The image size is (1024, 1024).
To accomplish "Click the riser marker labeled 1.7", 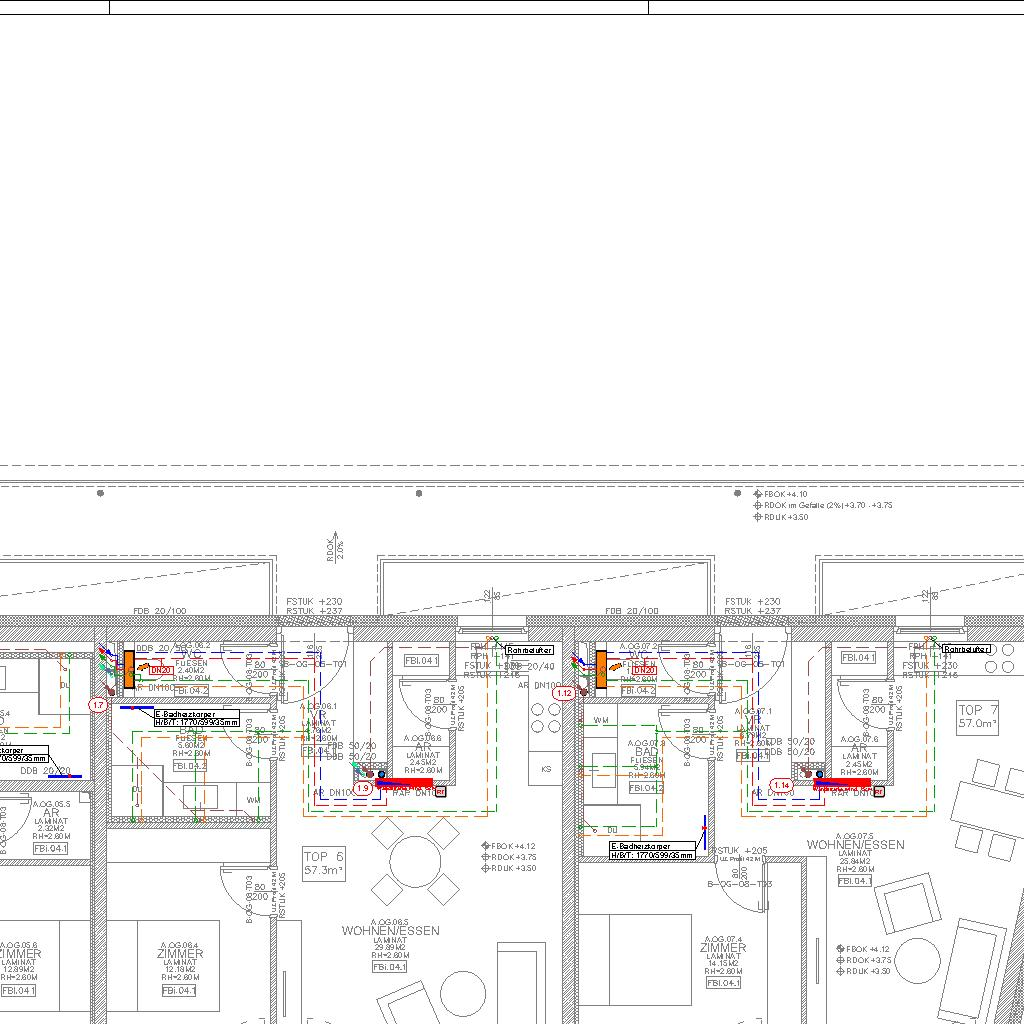I will [98, 705].
